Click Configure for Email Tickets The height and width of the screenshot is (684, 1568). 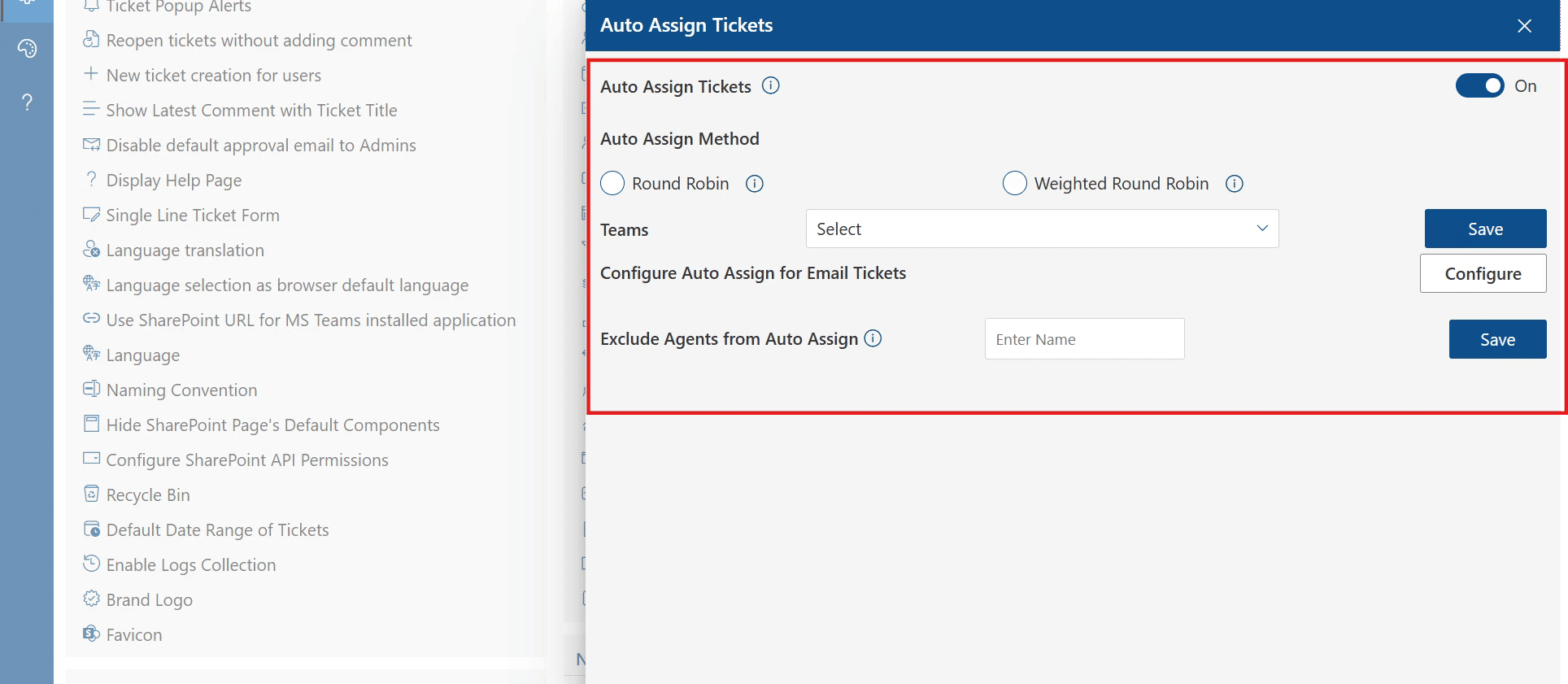1483,273
